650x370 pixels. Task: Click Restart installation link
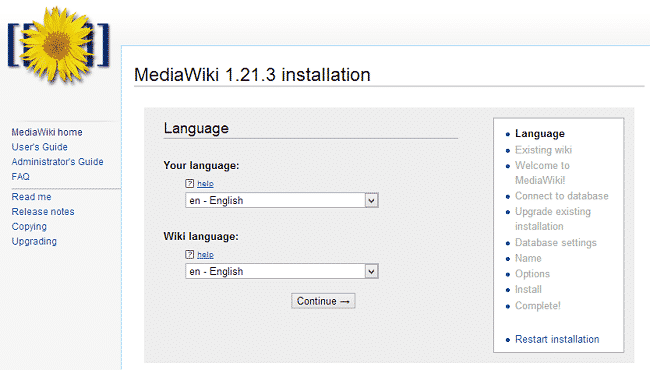[x=557, y=339]
